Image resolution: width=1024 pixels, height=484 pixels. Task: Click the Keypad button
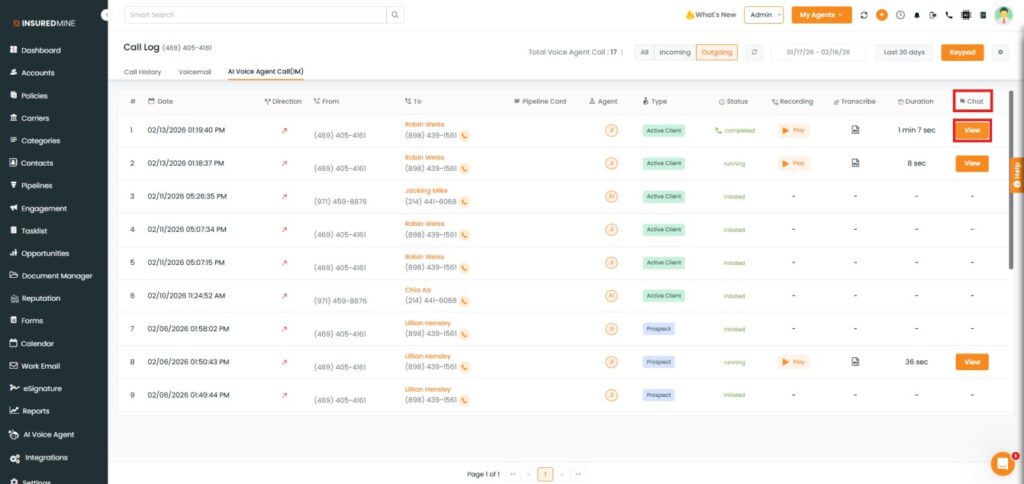pyautogui.click(x=962, y=52)
